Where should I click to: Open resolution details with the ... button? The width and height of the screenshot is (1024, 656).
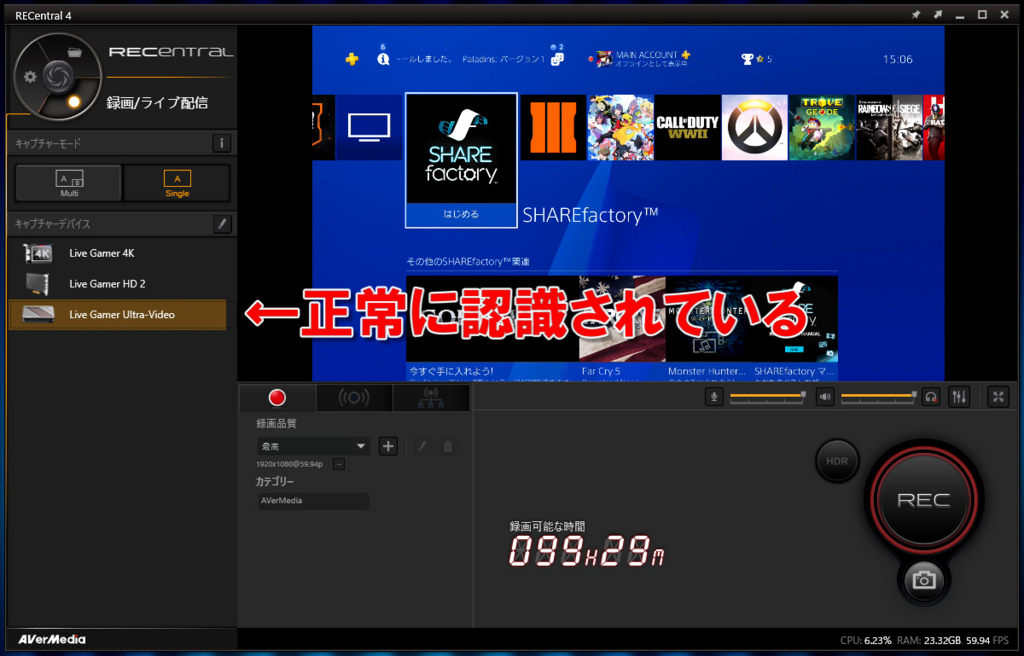[339, 464]
